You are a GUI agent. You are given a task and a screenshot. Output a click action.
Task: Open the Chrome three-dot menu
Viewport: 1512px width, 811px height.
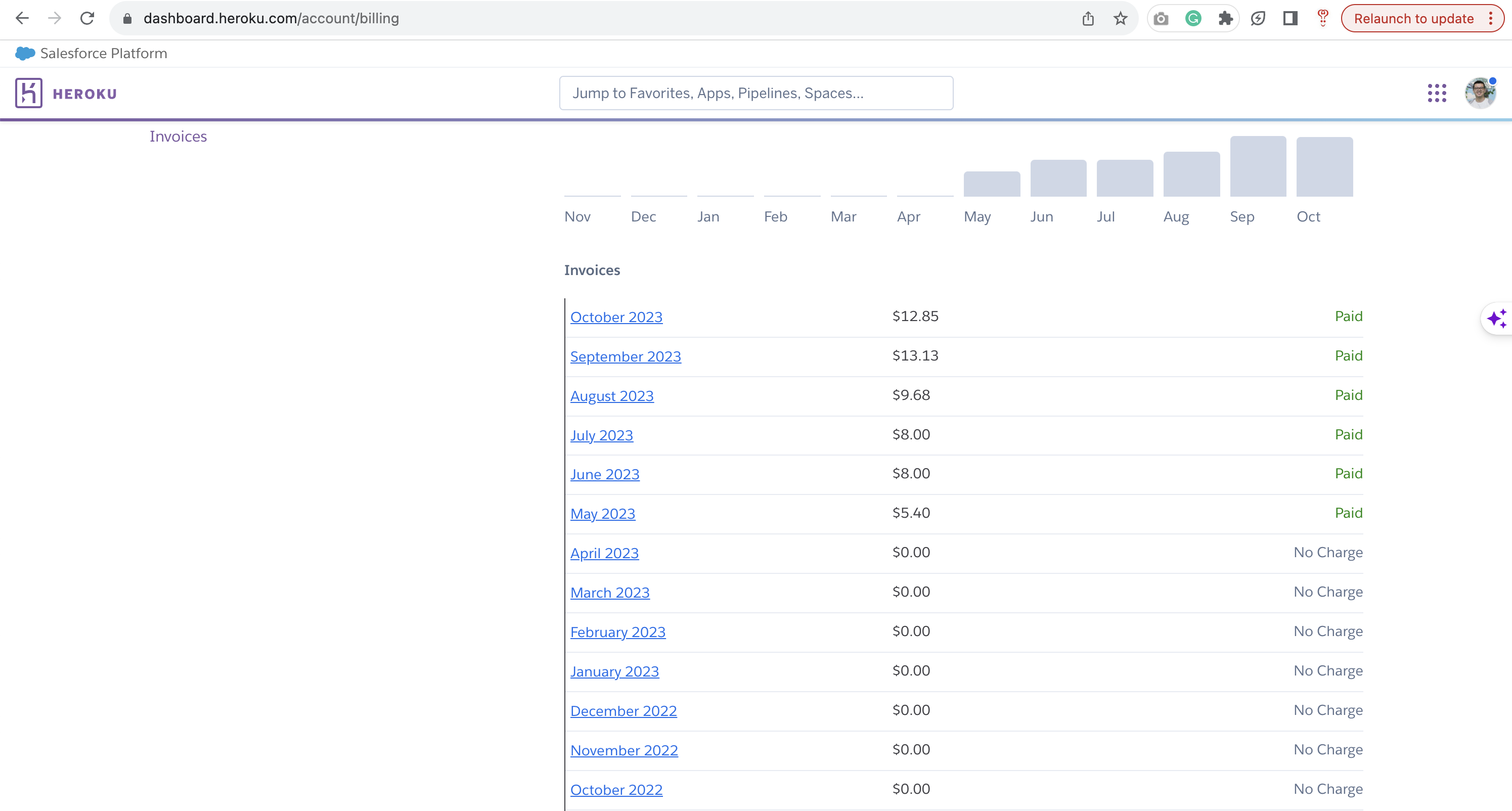[x=1490, y=19]
